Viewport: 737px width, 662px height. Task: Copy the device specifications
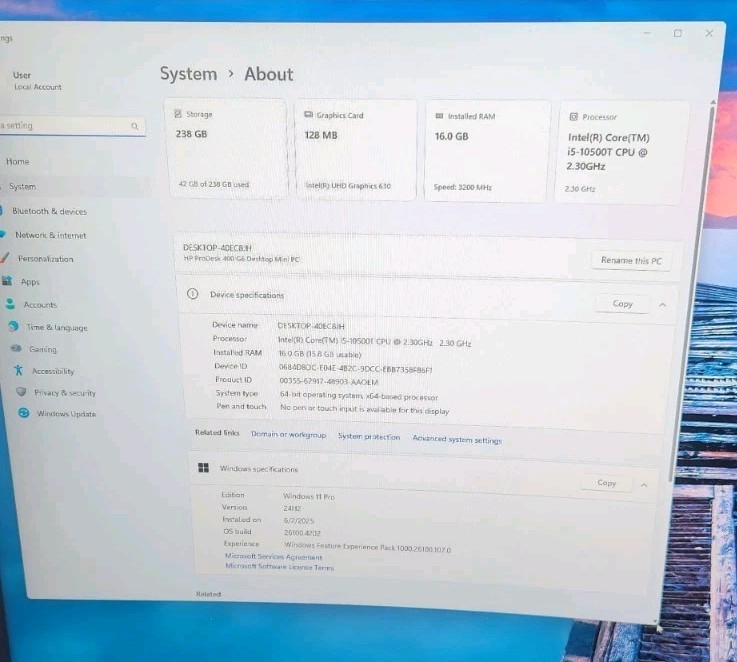point(622,304)
